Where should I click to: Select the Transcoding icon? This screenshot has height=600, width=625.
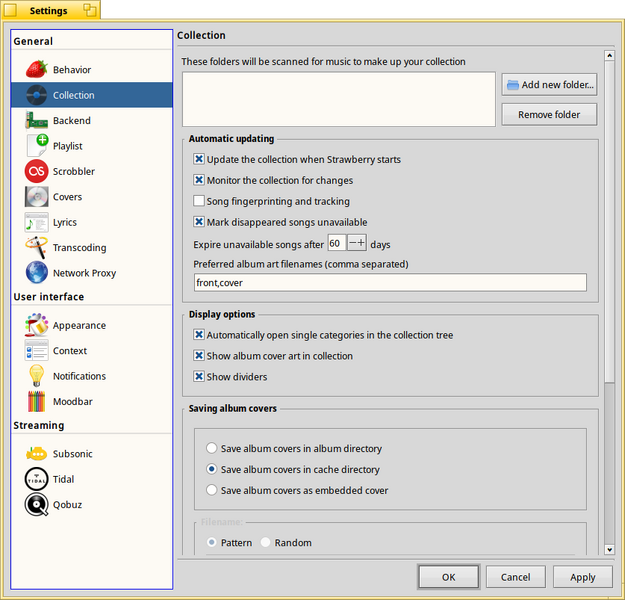37,248
